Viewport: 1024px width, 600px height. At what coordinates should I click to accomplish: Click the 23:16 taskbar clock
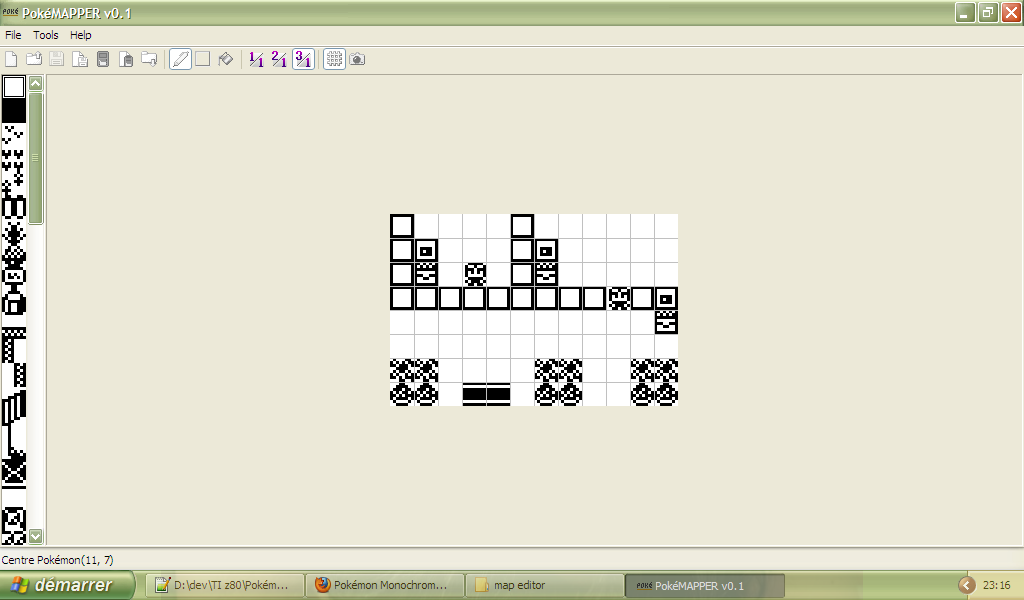tap(997, 586)
